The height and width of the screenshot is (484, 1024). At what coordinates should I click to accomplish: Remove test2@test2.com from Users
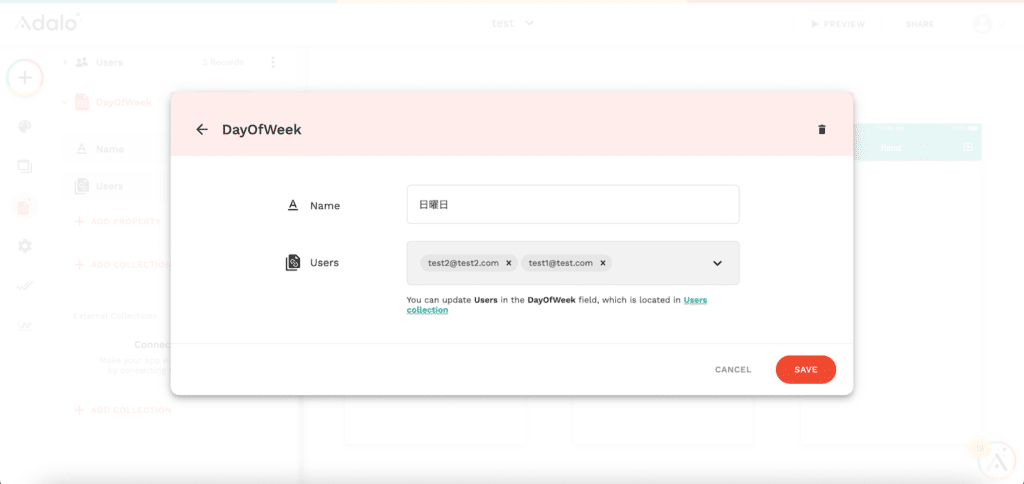coord(508,263)
